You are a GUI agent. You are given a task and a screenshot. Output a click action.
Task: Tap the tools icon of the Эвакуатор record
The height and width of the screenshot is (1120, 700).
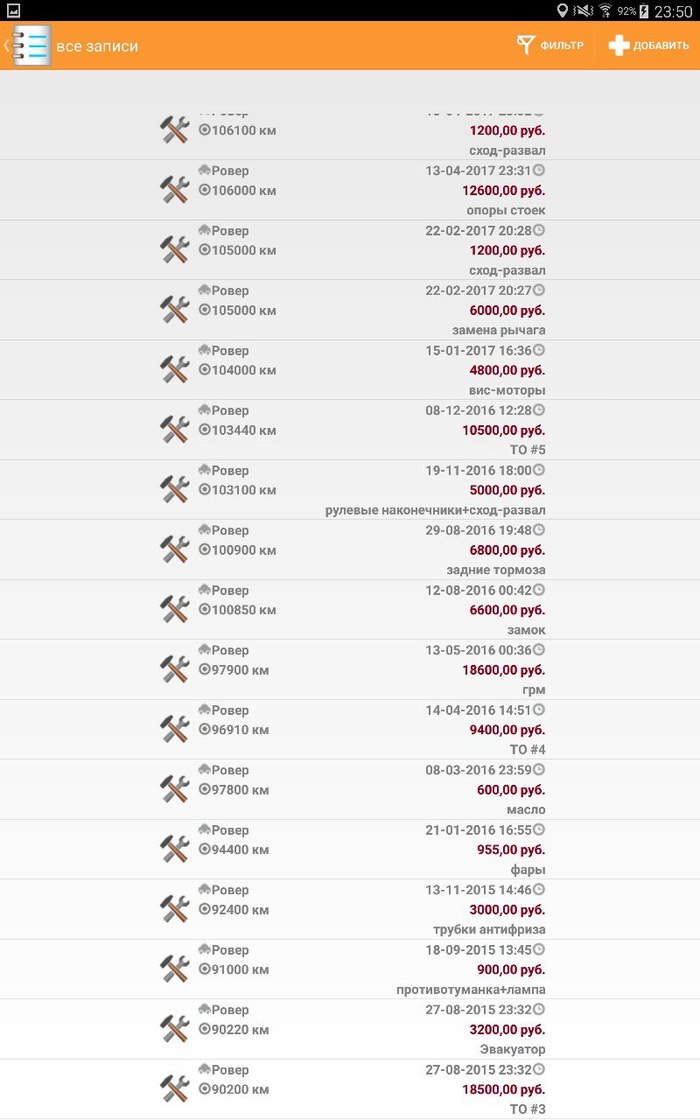(175, 1029)
